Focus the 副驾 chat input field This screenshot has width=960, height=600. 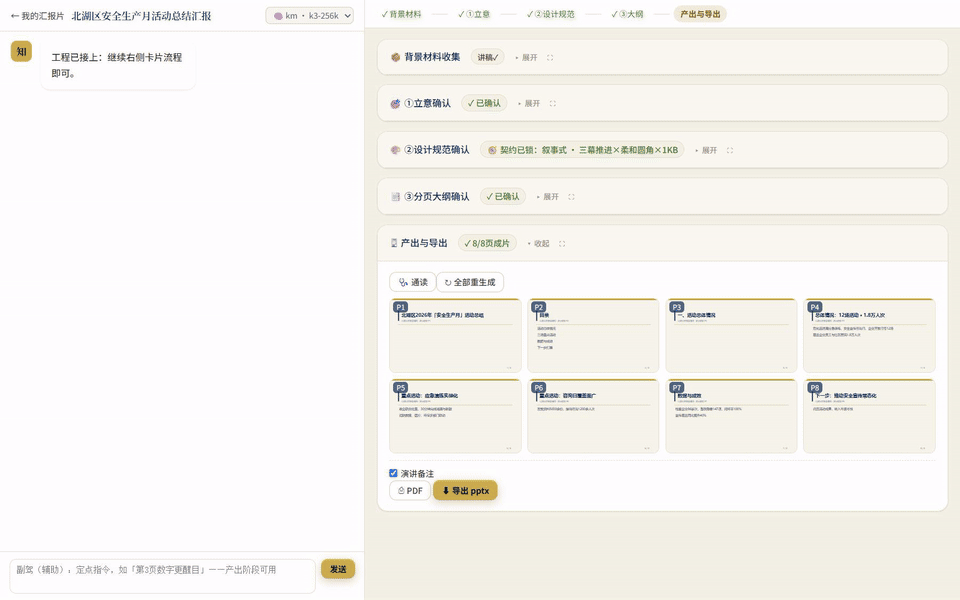point(162,576)
